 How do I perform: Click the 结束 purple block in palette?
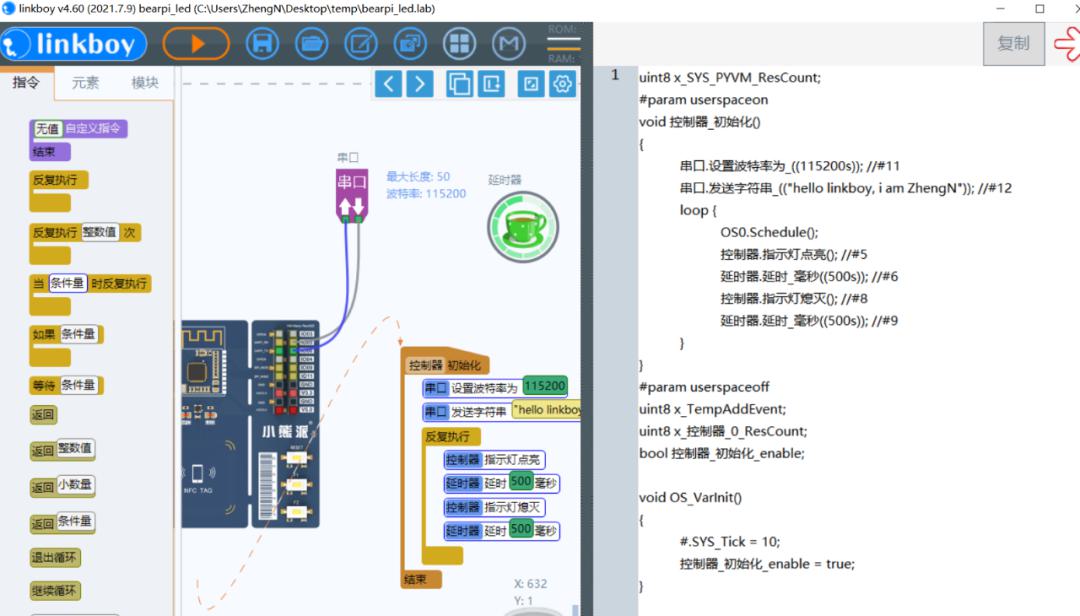tap(50, 152)
